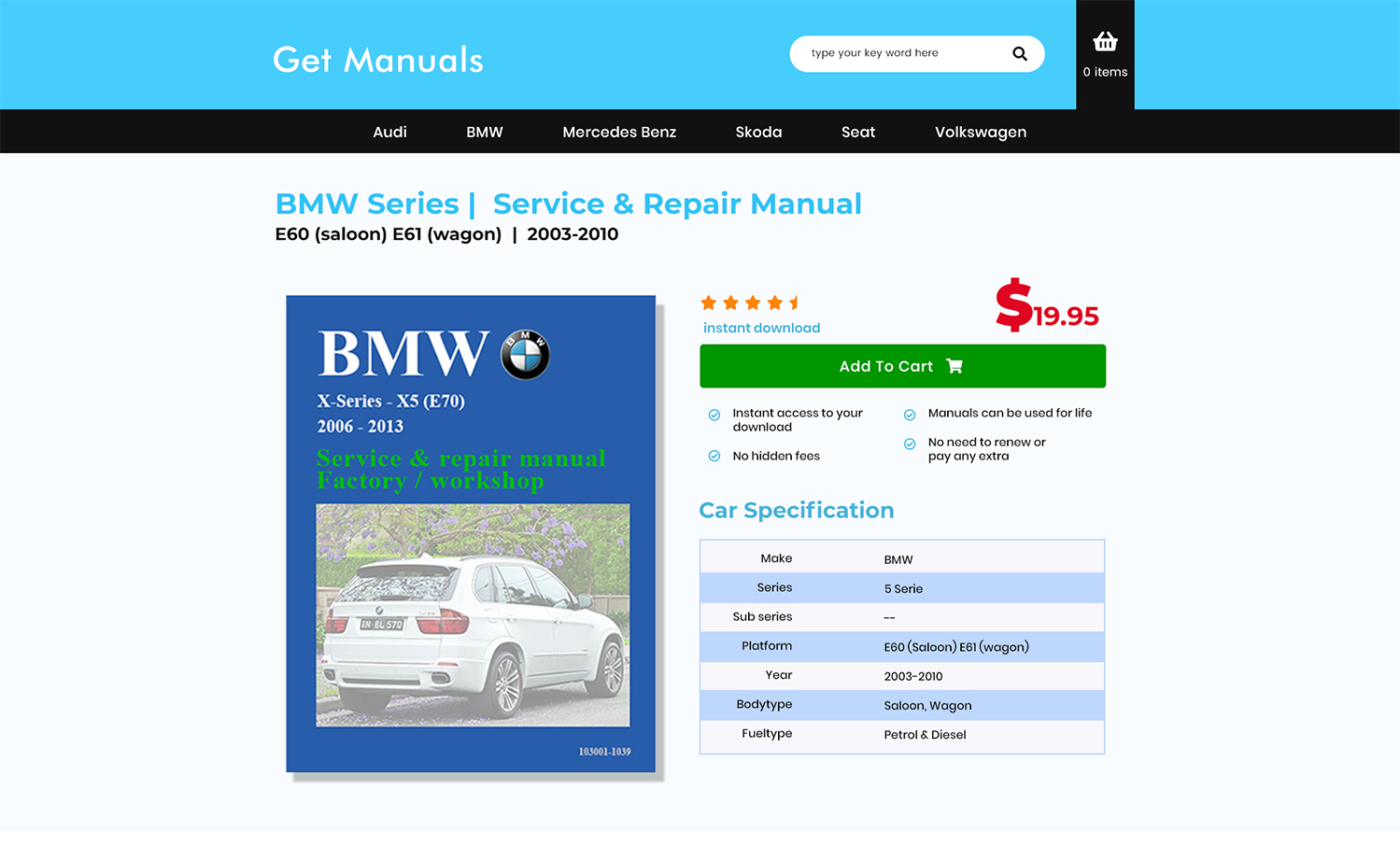
Task: Click check icon beside 'Instant access to your download'
Action: pyautogui.click(x=714, y=415)
